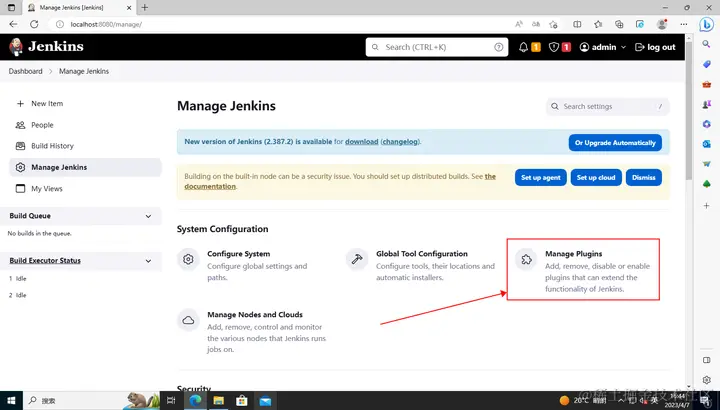This screenshot has height=410, width=720.
Task: Click the Jenkins logo in the header
Action: click(46, 46)
